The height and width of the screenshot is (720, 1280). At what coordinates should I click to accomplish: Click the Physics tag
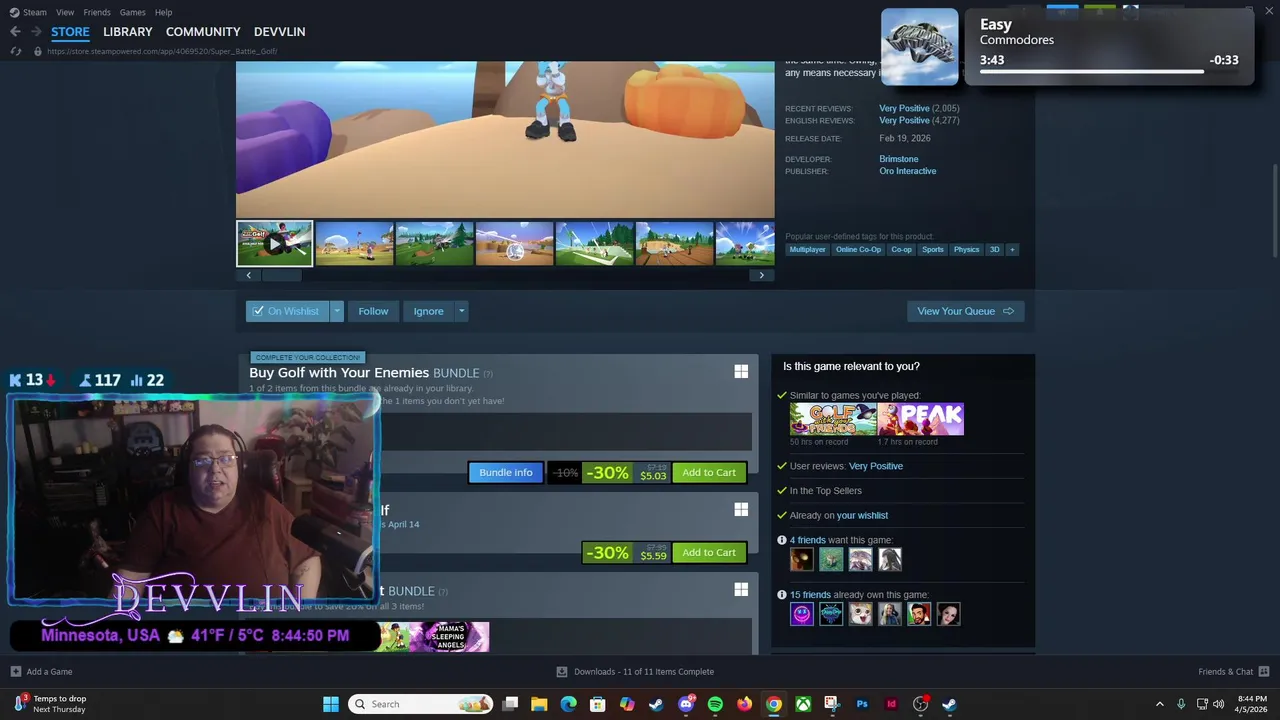(x=966, y=249)
